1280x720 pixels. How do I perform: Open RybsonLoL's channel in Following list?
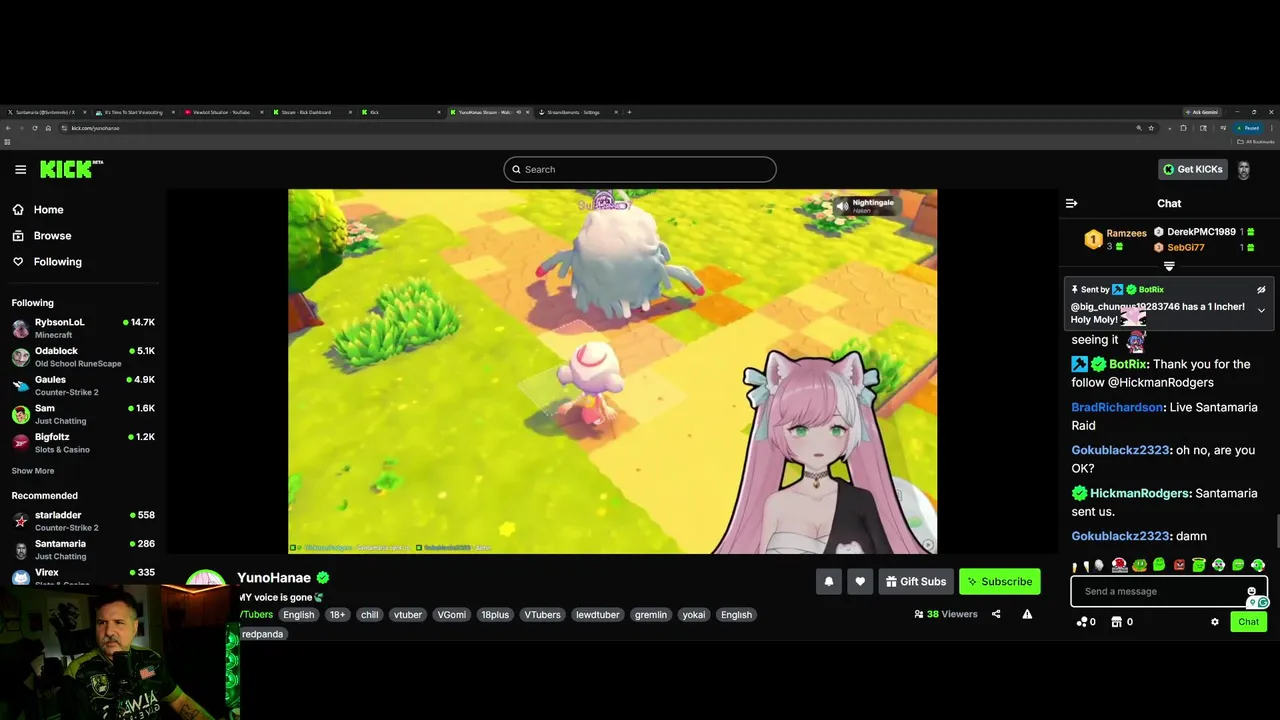tap(83, 328)
